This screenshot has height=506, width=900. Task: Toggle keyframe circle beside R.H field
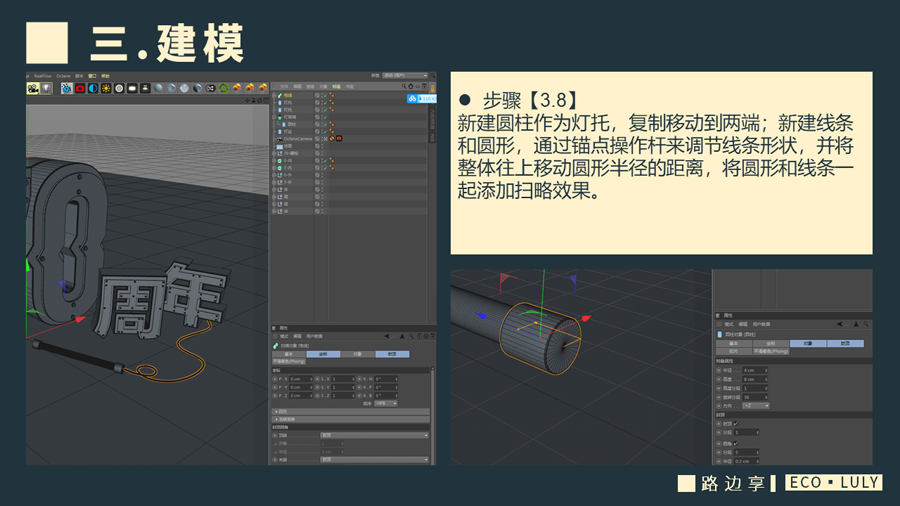pos(359,379)
